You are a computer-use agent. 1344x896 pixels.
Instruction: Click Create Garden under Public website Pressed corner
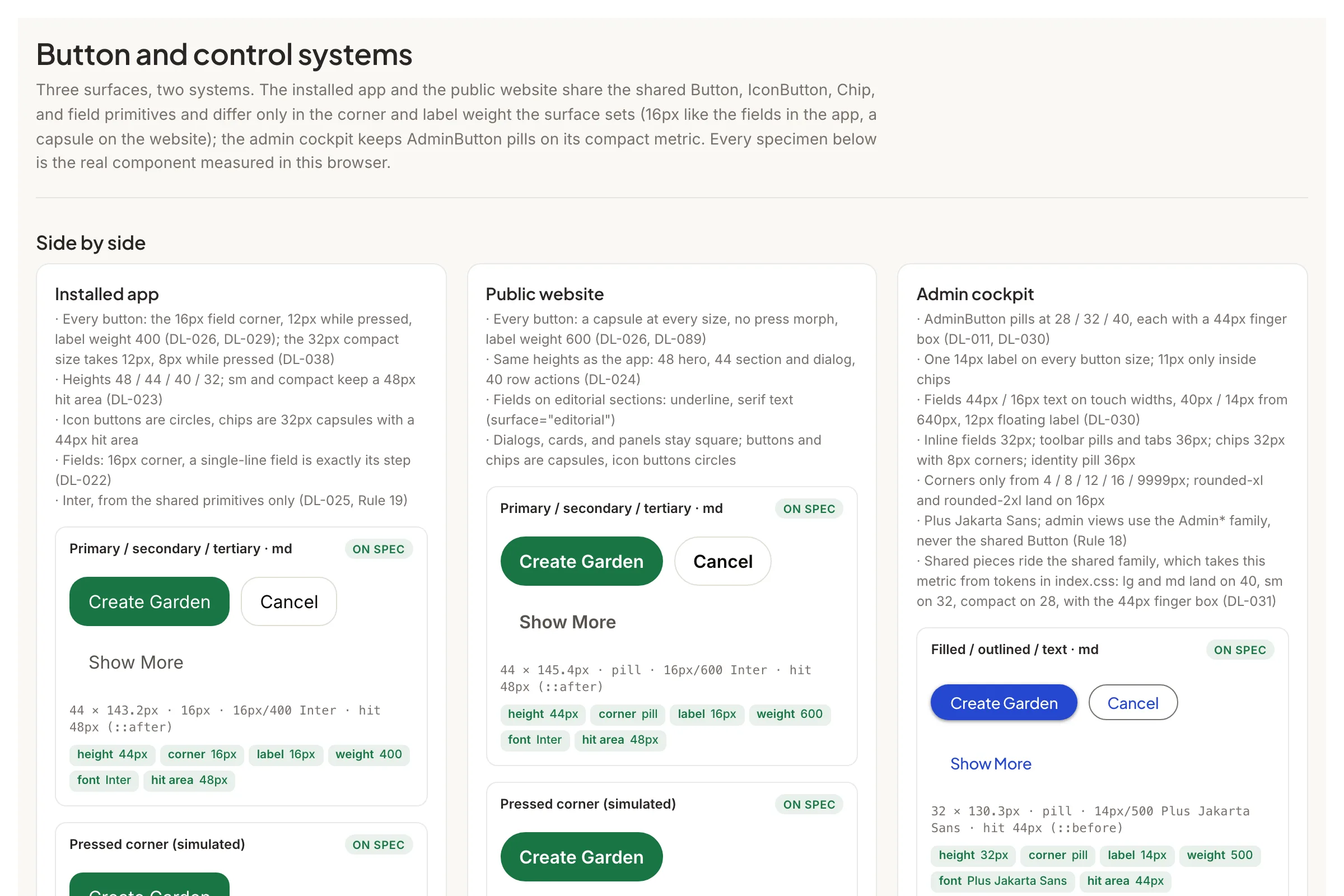tap(581, 857)
